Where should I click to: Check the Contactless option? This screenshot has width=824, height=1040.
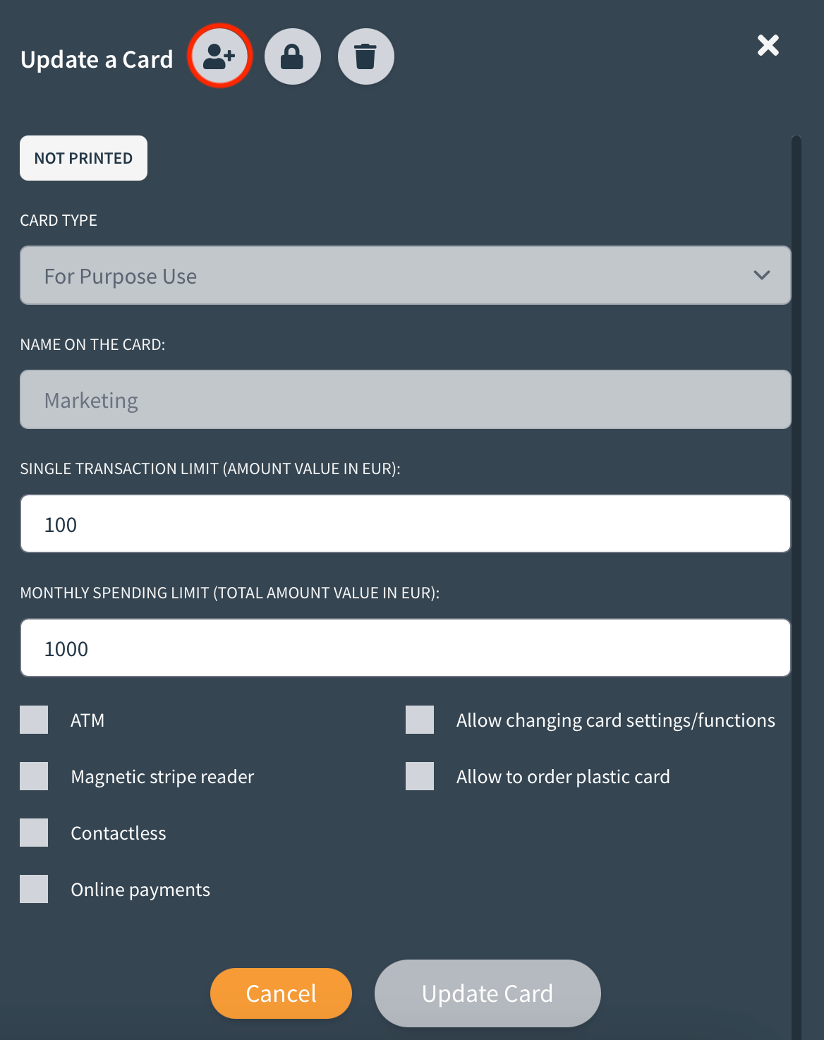(34, 832)
